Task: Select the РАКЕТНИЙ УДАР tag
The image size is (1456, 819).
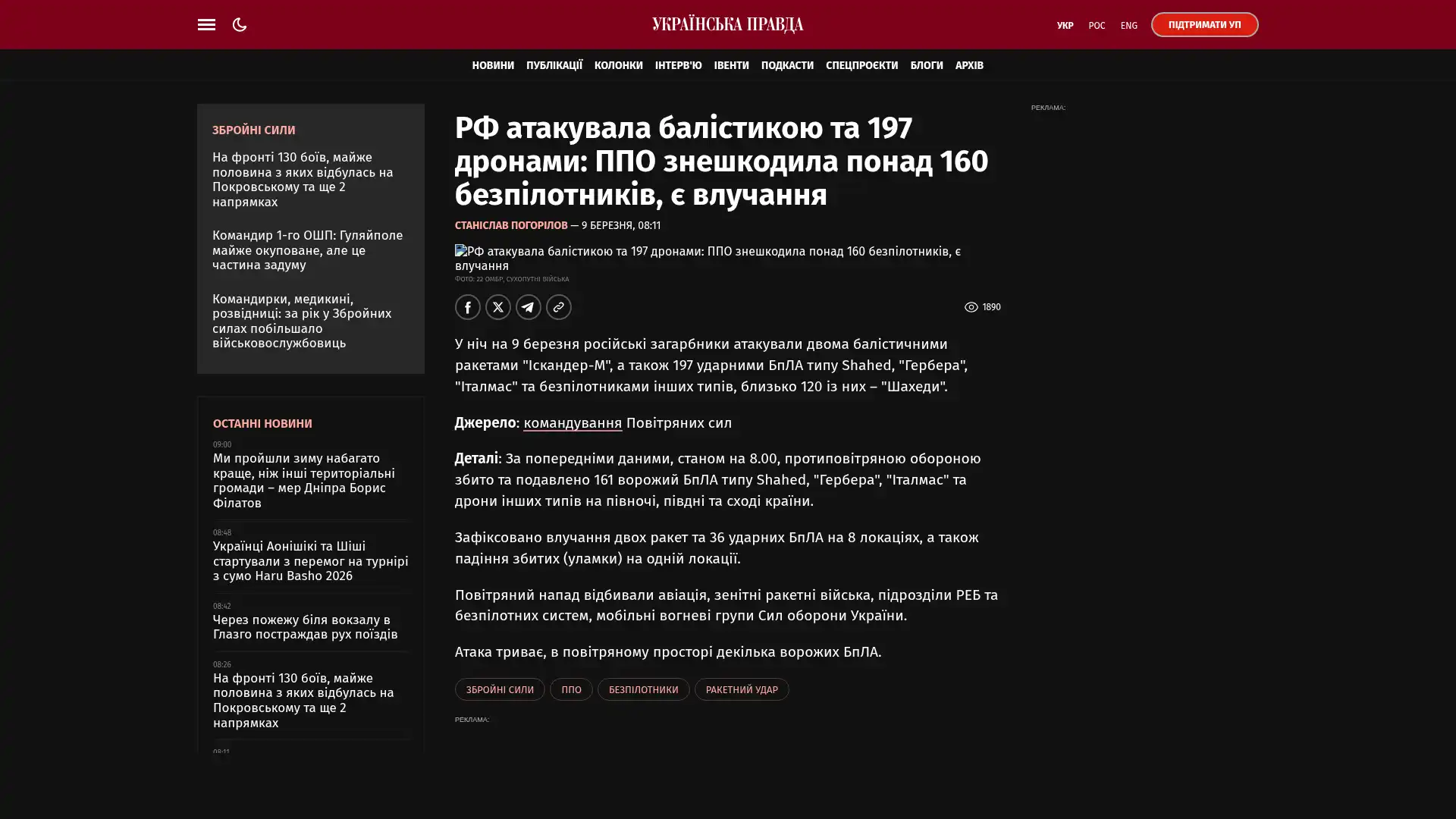Action: 741,689
